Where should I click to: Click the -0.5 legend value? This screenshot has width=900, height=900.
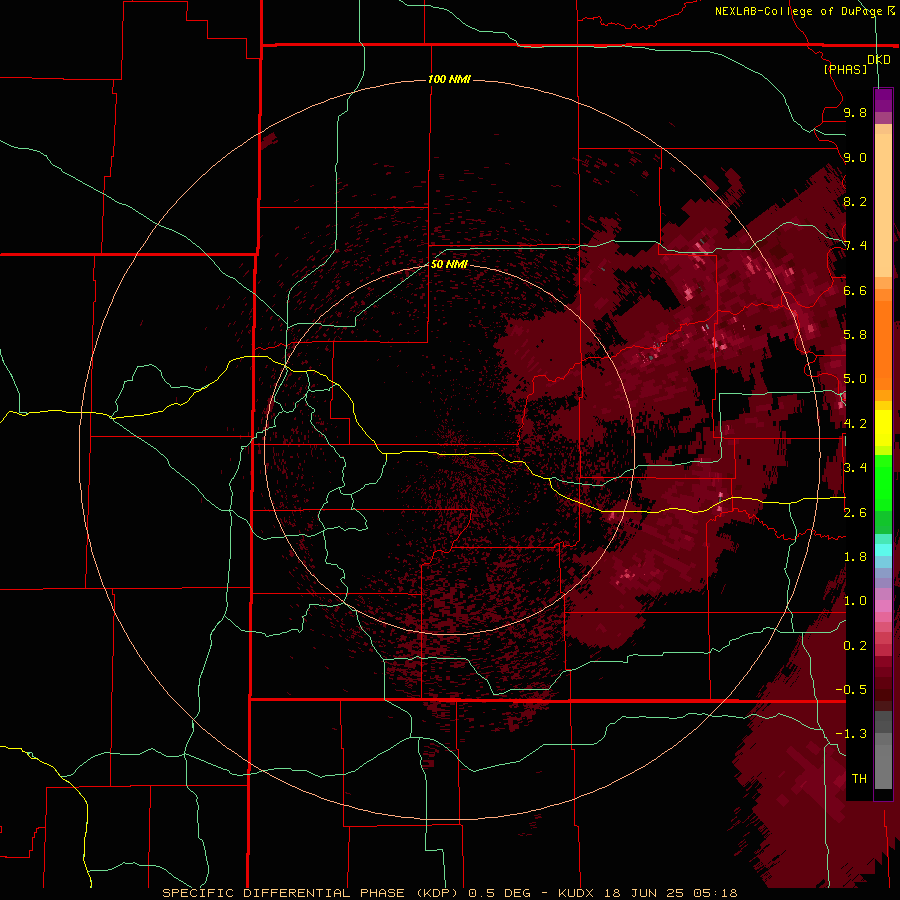(x=851, y=689)
